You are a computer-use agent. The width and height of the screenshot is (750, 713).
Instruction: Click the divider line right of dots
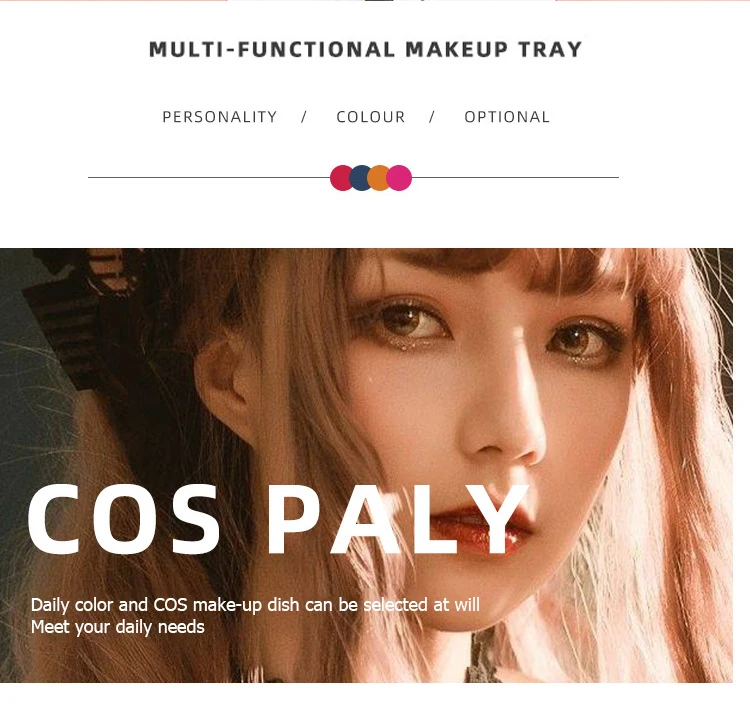point(516,177)
